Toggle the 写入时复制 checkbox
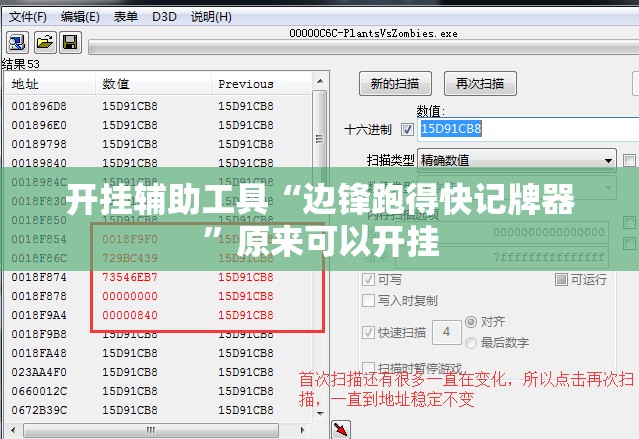 [368, 301]
